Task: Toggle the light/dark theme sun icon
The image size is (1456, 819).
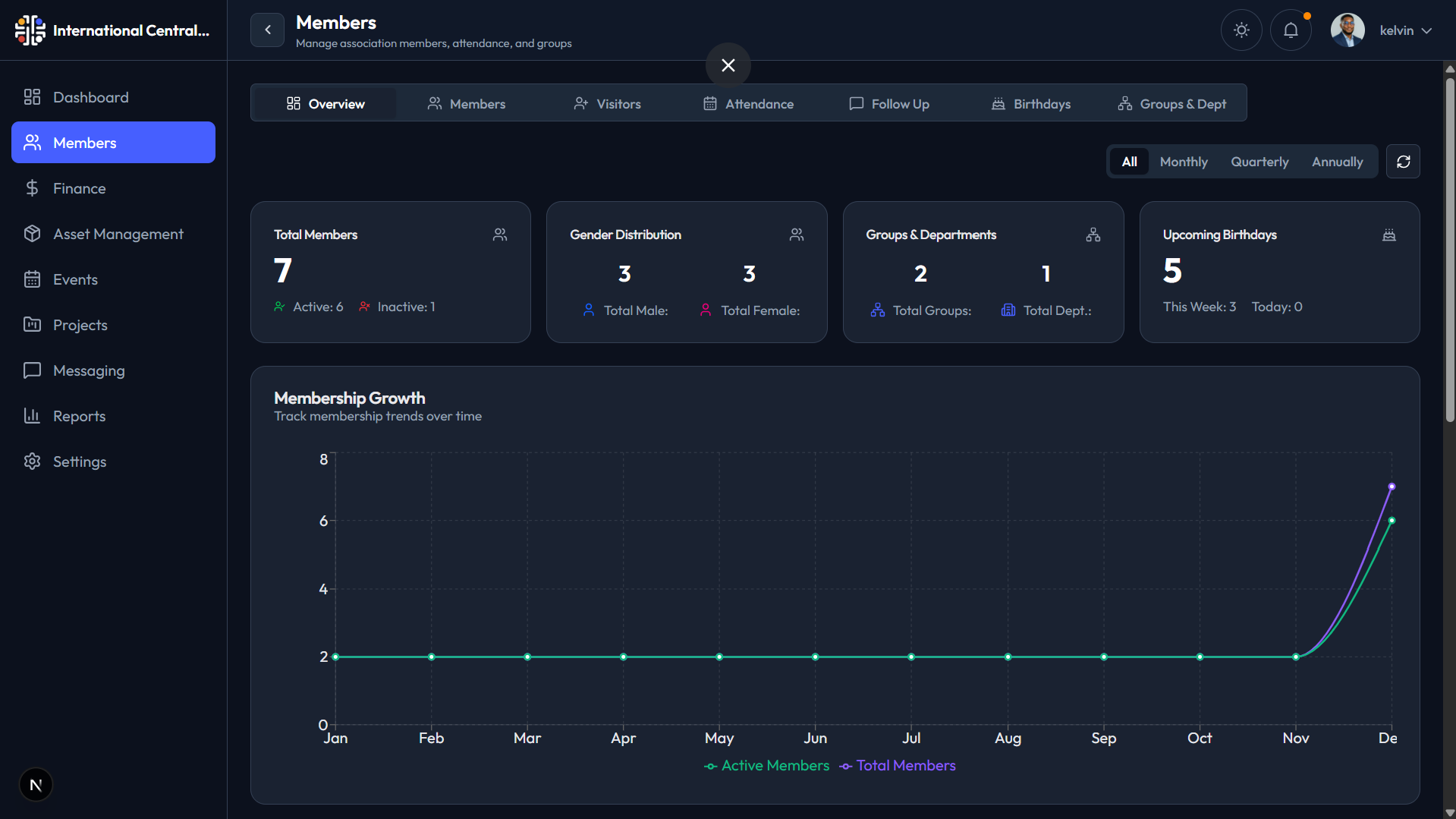Action: 1241,30
